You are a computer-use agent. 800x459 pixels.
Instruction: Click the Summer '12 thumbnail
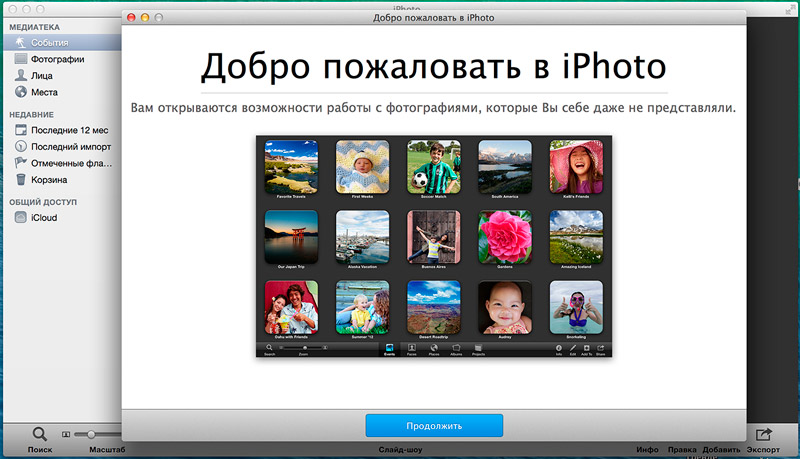pyautogui.click(x=362, y=307)
